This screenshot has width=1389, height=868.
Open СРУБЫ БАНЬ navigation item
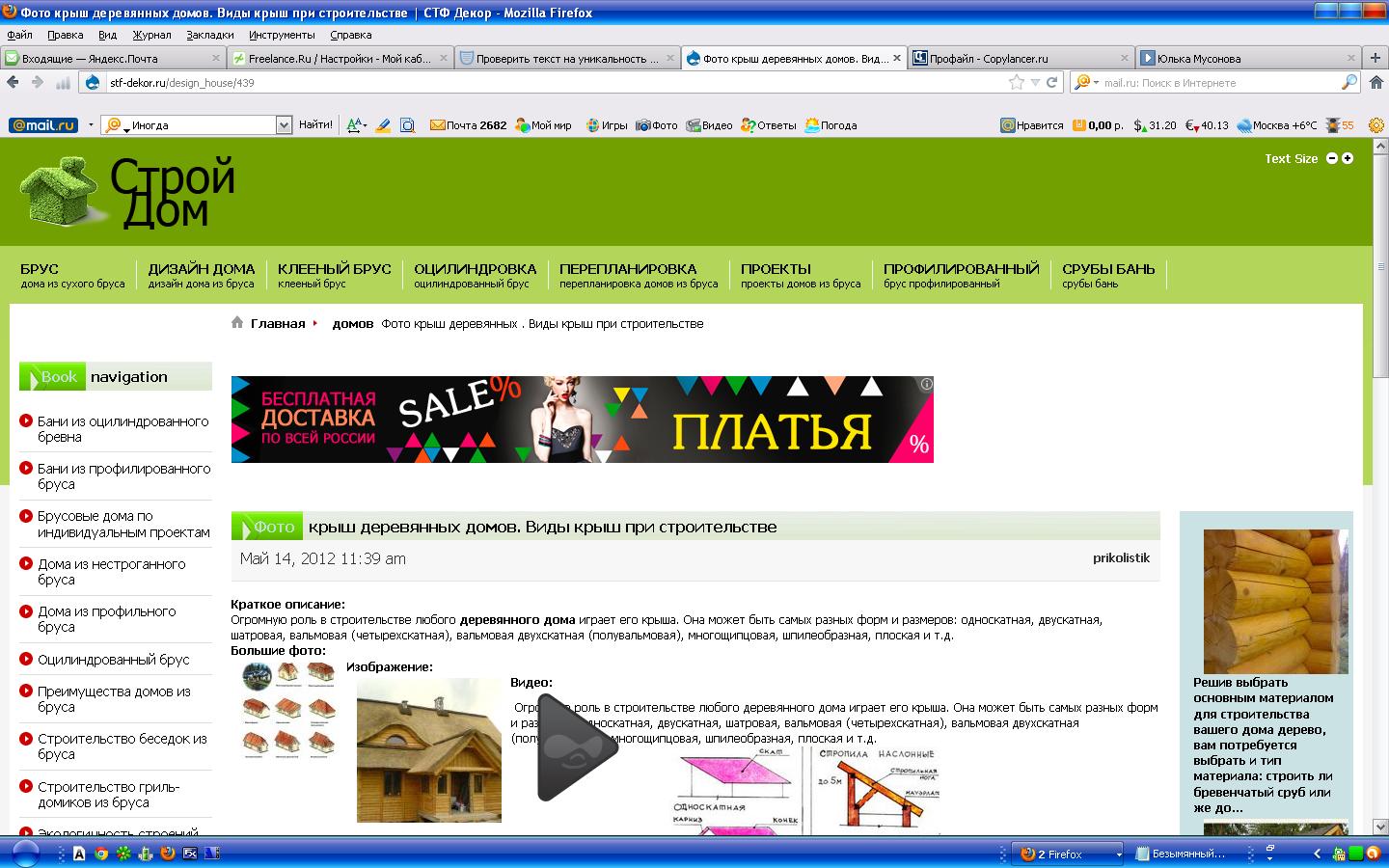[1108, 275]
